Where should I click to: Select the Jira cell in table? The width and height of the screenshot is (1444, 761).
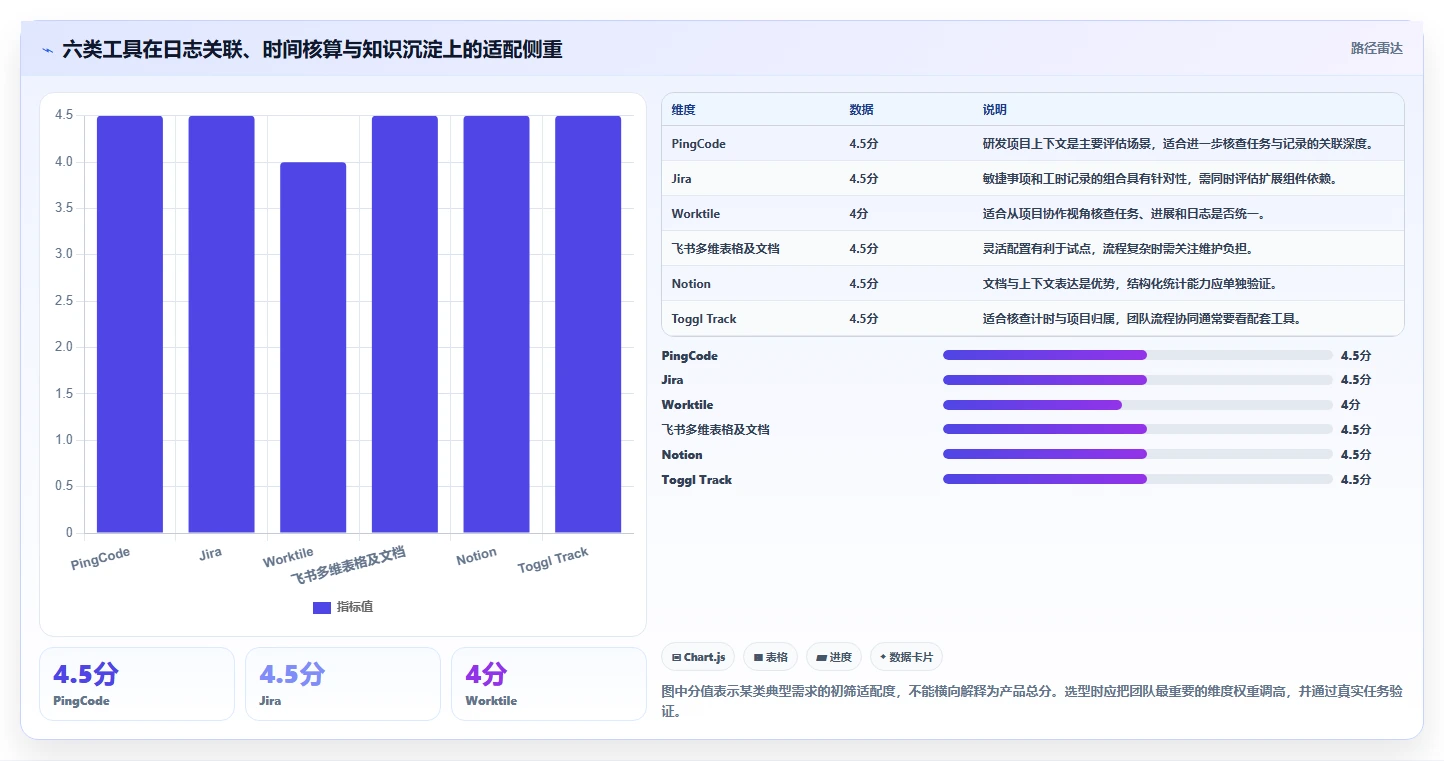tap(682, 179)
